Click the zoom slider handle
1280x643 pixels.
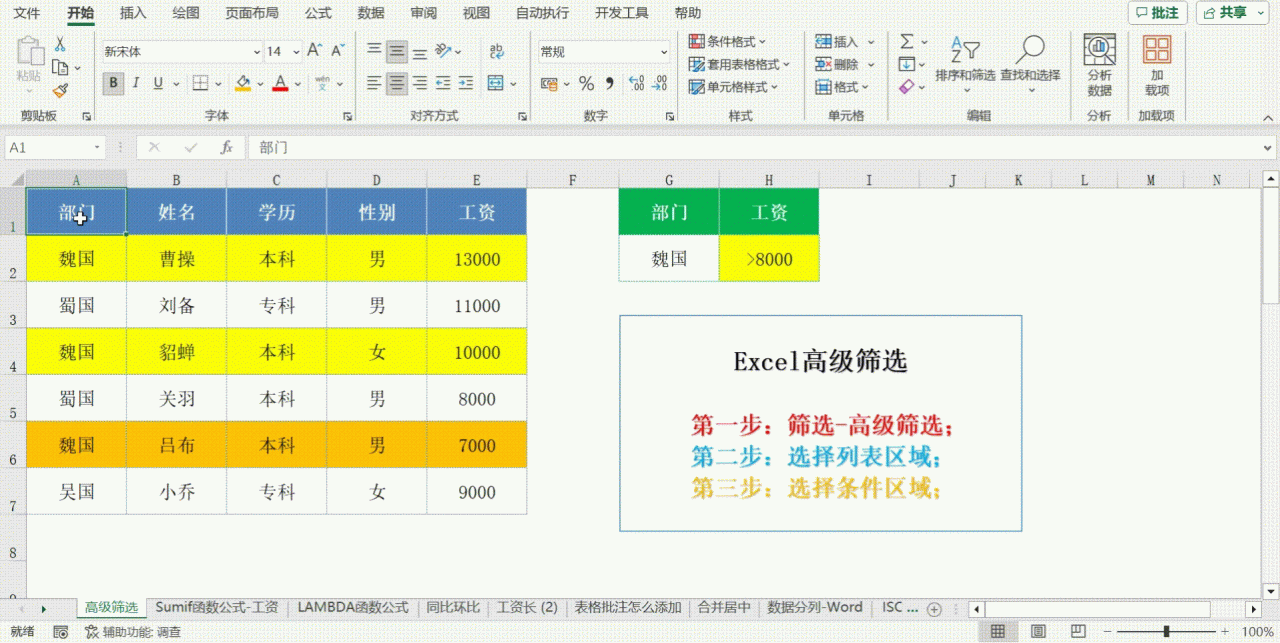click(1167, 632)
